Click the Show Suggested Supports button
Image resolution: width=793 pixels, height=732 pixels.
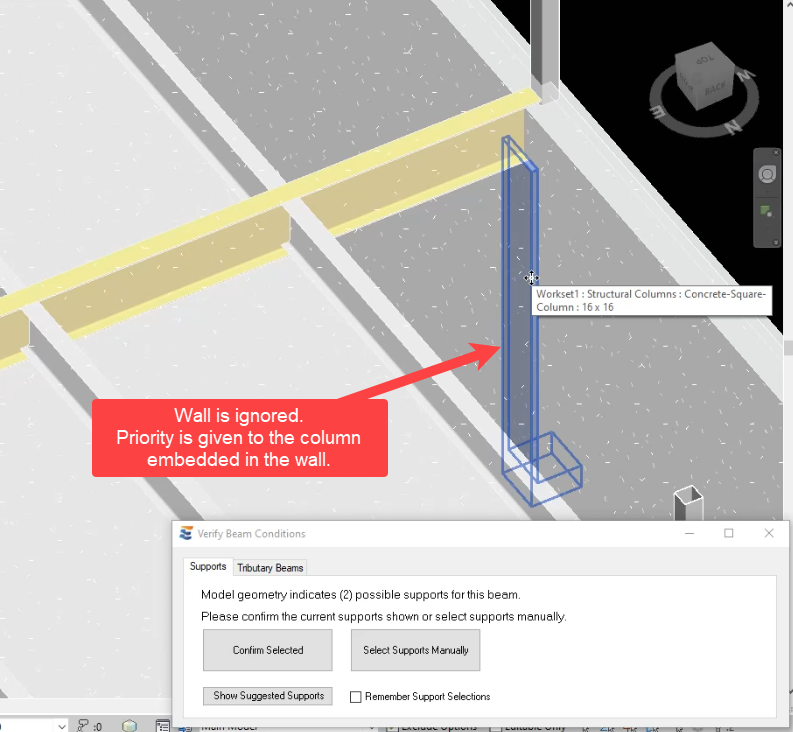pyautogui.click(x=268, y=696)
